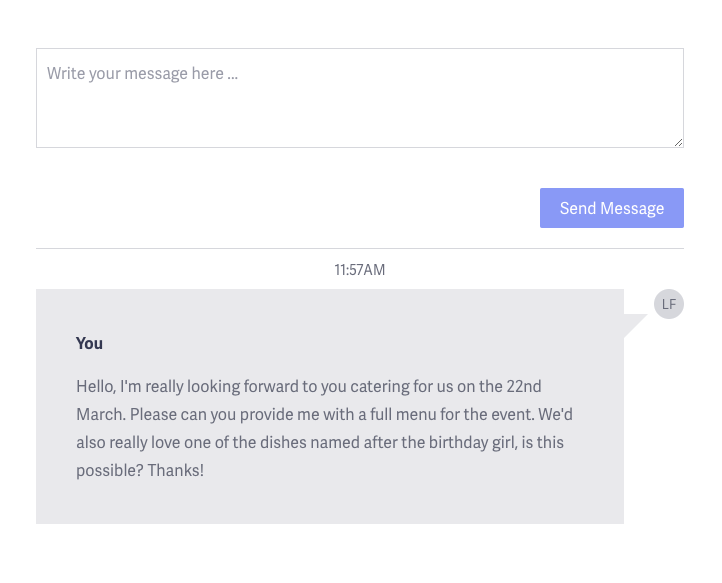Click the word "Thanks!" in the message
This screenshot has height=583, width=722.
(175, 470)
